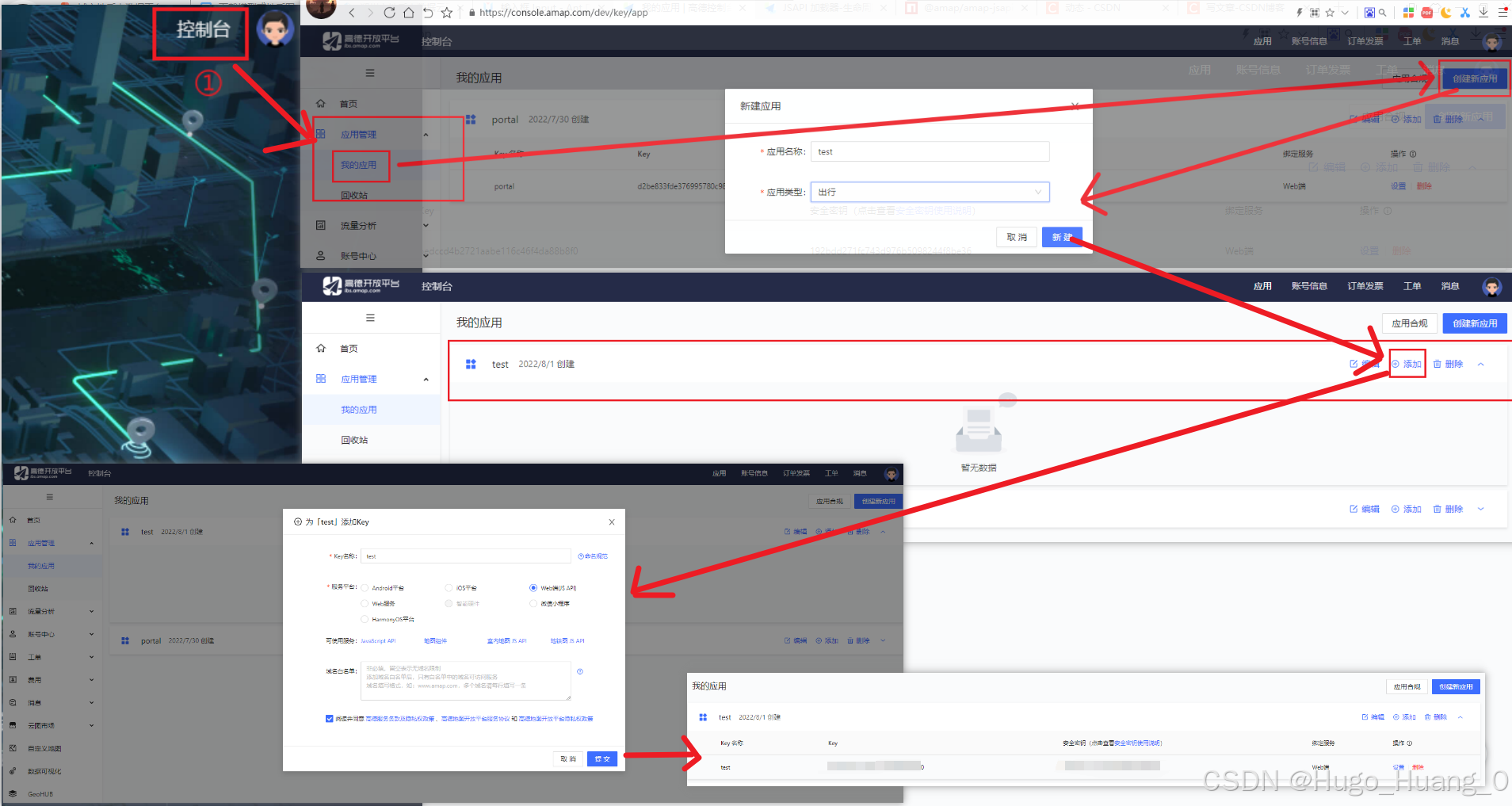Click 删除 trash on the test app card showing 暂无数据

(x=1448, y=364)
